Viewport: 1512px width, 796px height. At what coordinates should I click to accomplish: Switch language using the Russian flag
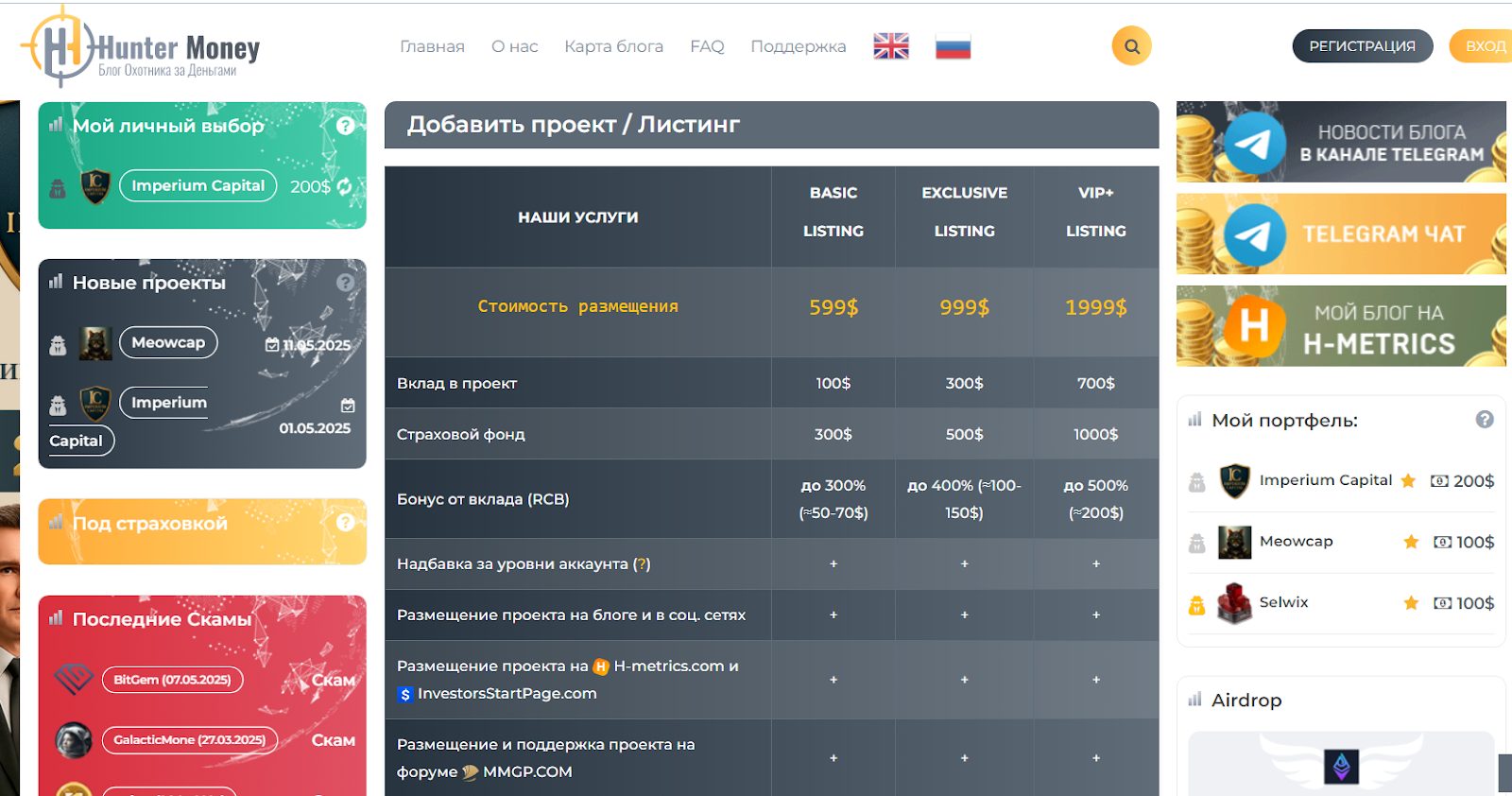click(954, 46)
